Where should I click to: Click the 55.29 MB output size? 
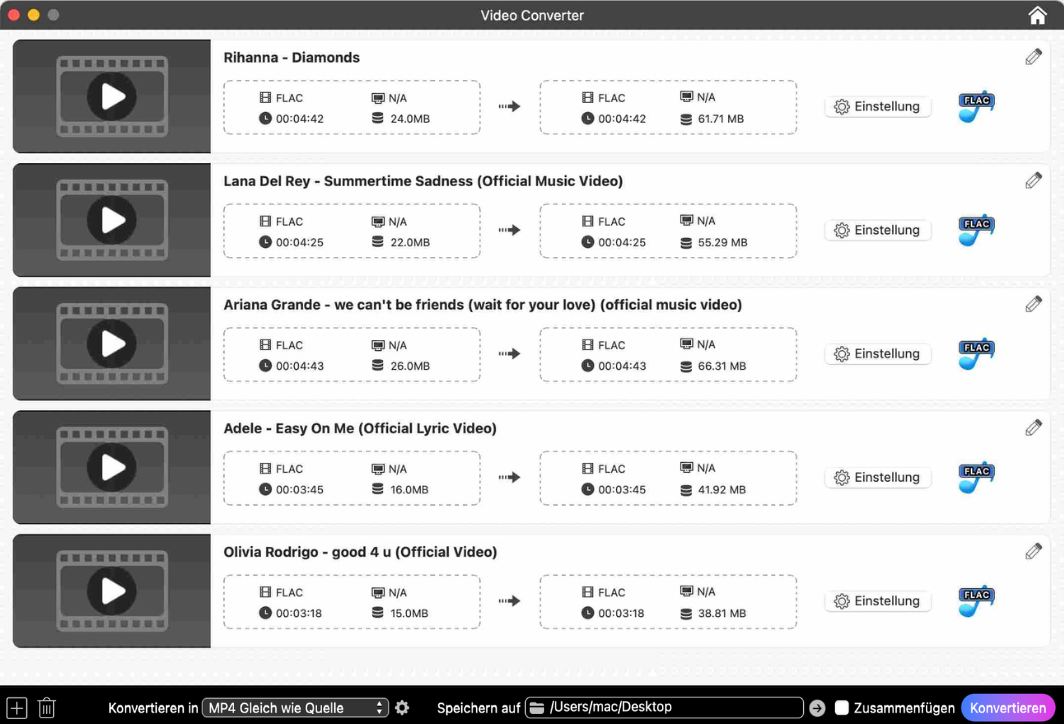pos(723,242)
